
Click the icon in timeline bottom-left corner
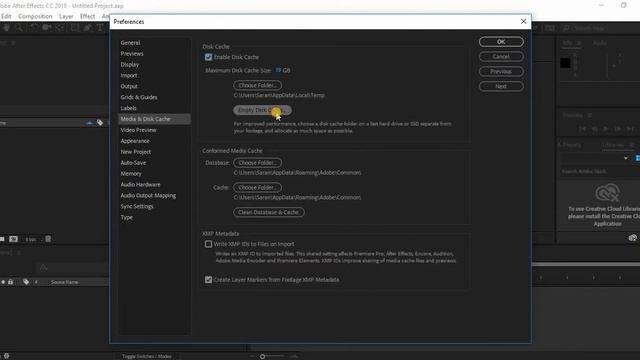coord(7,356)
